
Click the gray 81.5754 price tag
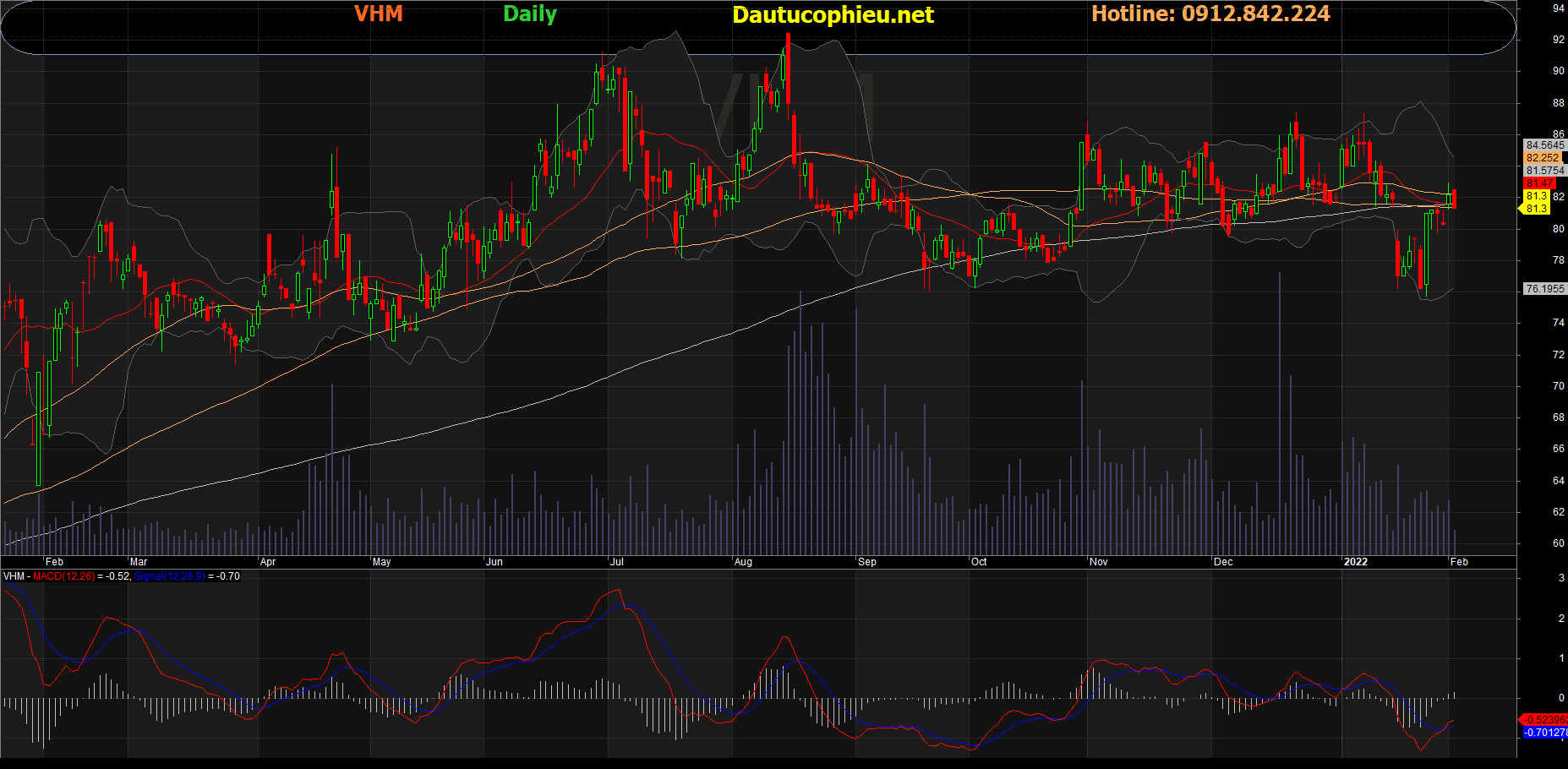[x=1544, y=171]
